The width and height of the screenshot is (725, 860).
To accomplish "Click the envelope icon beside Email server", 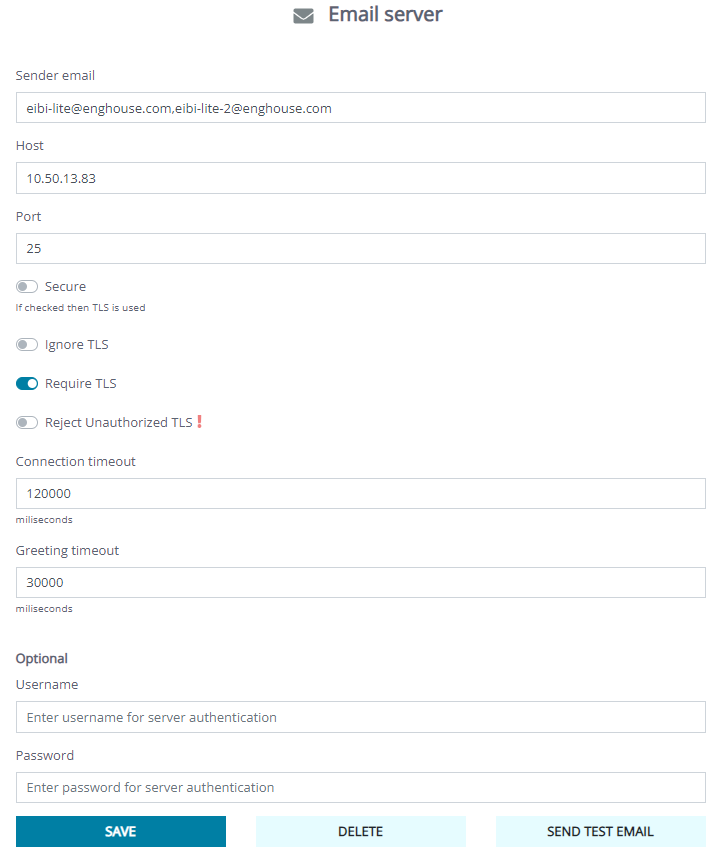I will click(x=303, y=15).
